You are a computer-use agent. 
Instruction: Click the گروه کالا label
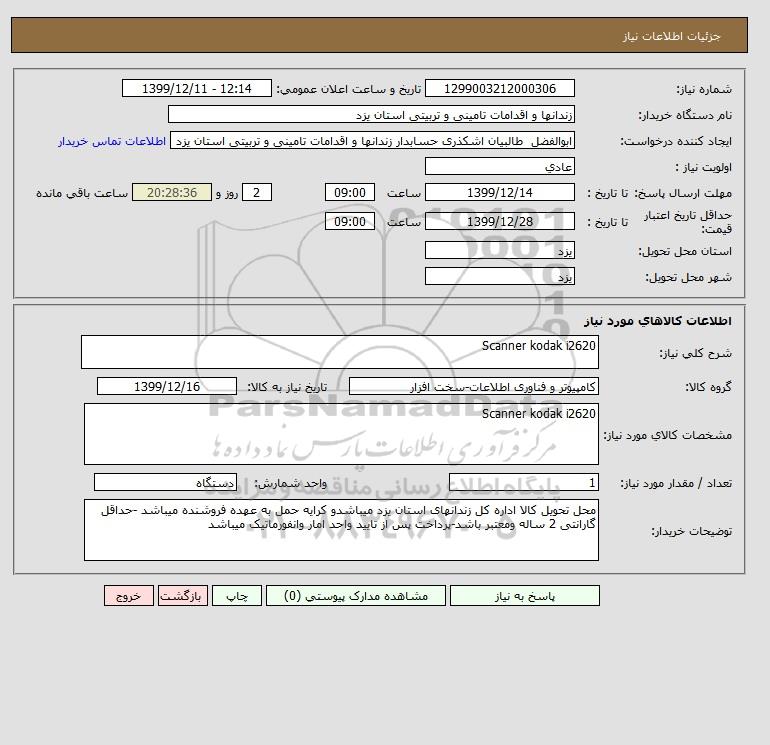[x=708, y=387]
